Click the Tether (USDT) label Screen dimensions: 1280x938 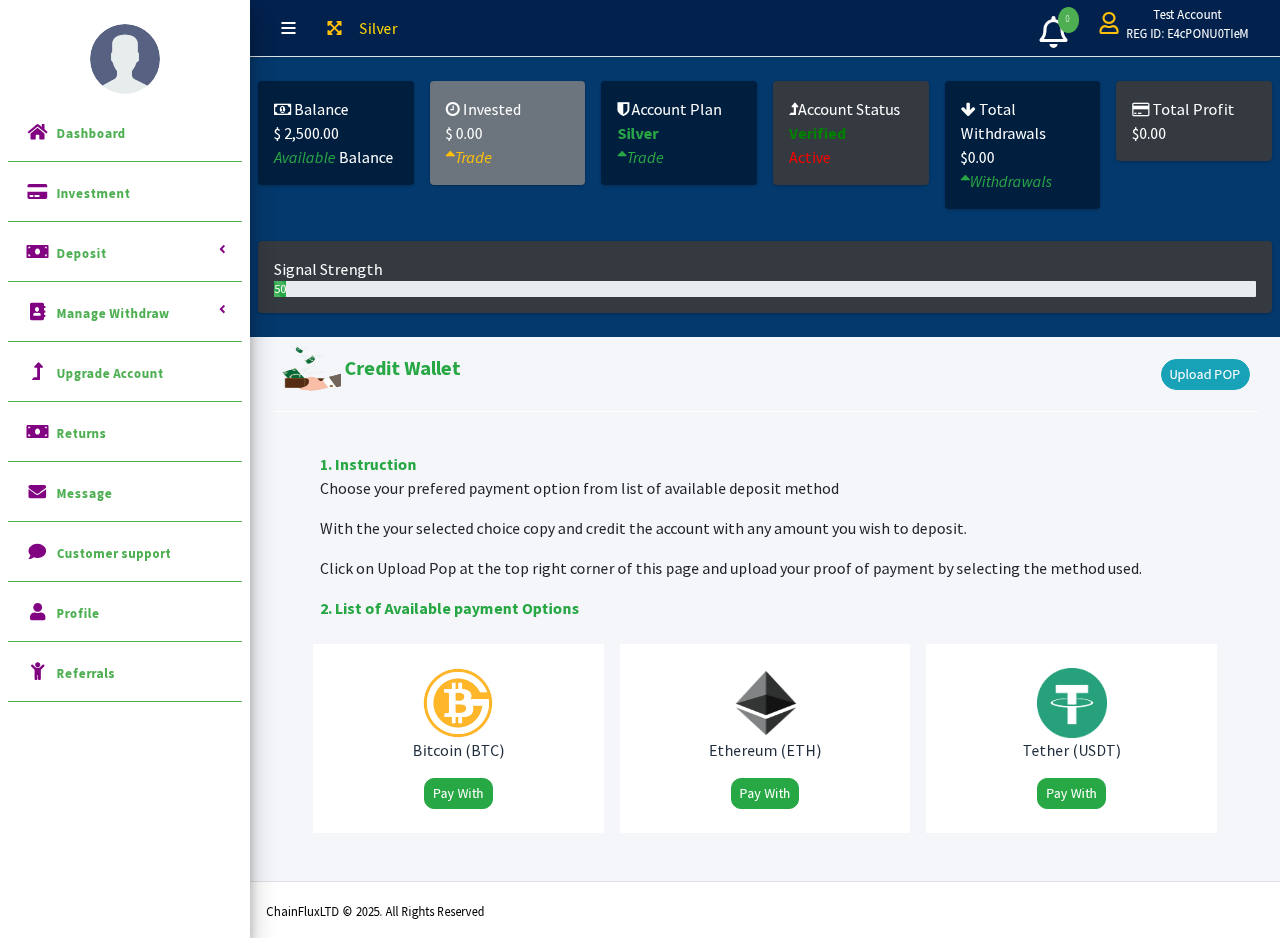1072,750
